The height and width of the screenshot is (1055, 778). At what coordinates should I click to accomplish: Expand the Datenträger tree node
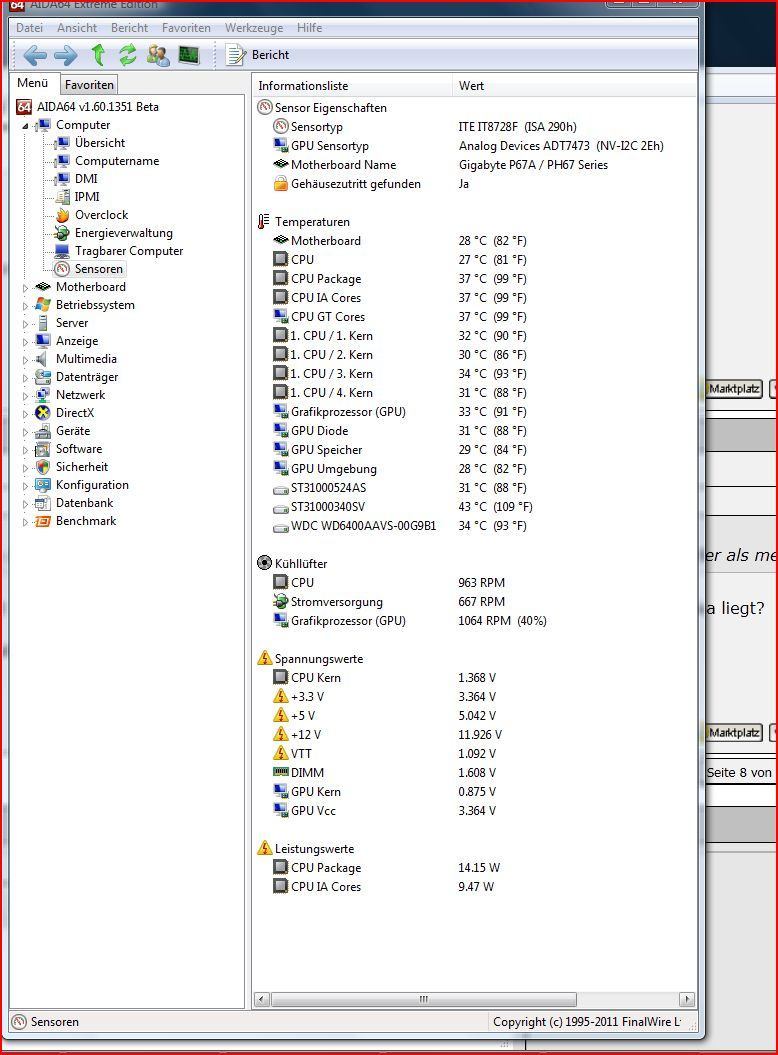tap(26, 378)
